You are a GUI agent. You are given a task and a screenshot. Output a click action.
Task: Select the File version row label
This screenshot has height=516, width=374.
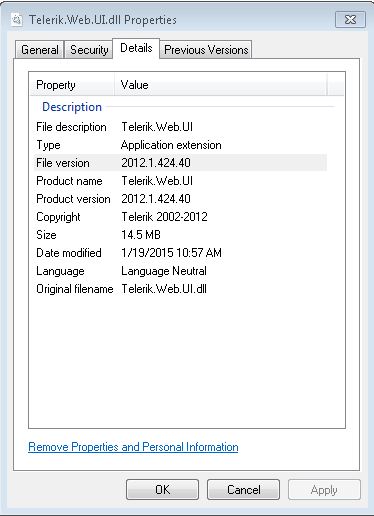pyautogui.click(x=63, y=163)
